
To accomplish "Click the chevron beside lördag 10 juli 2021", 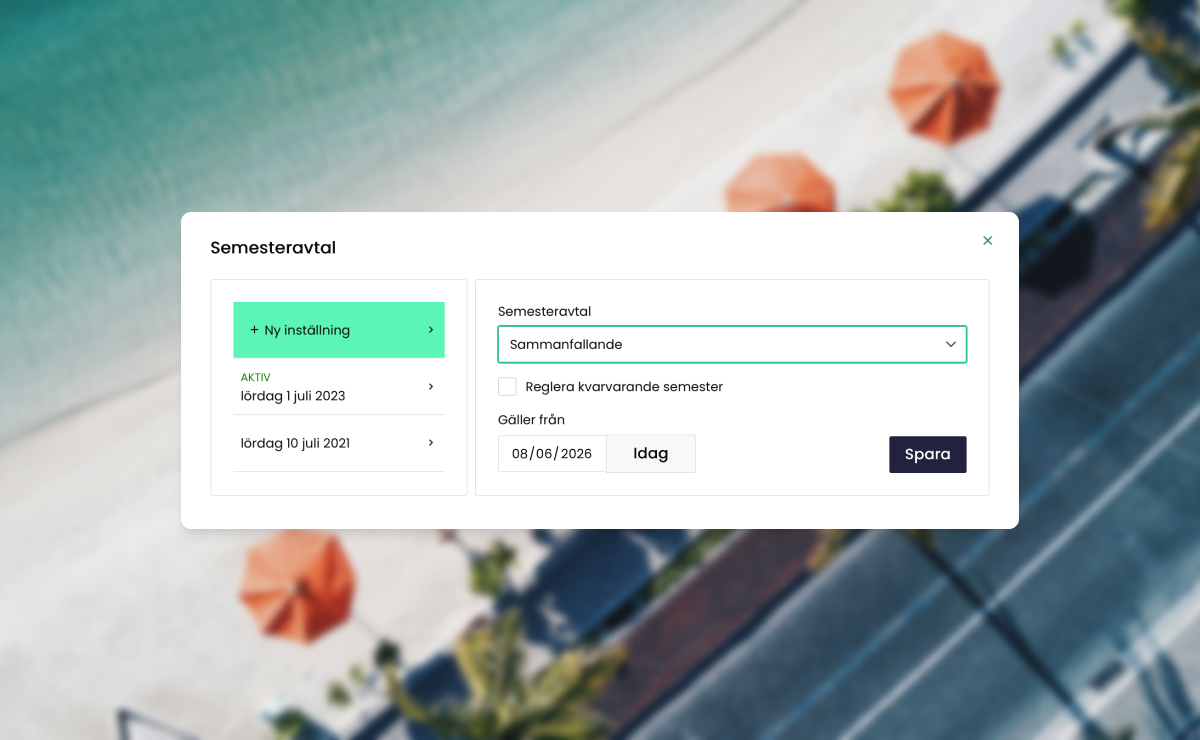I will click(431, 443).
